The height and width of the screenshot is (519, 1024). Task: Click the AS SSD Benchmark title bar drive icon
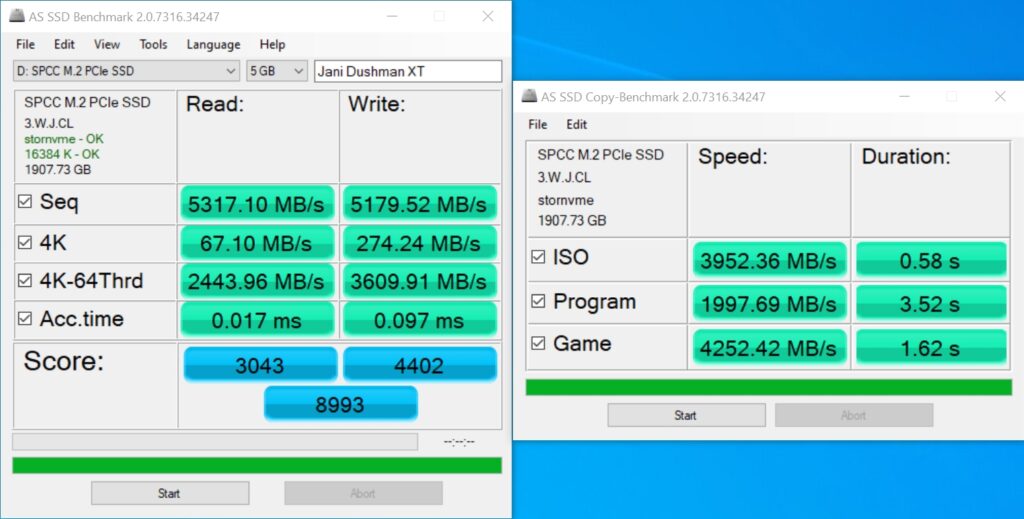click(17, 16)
